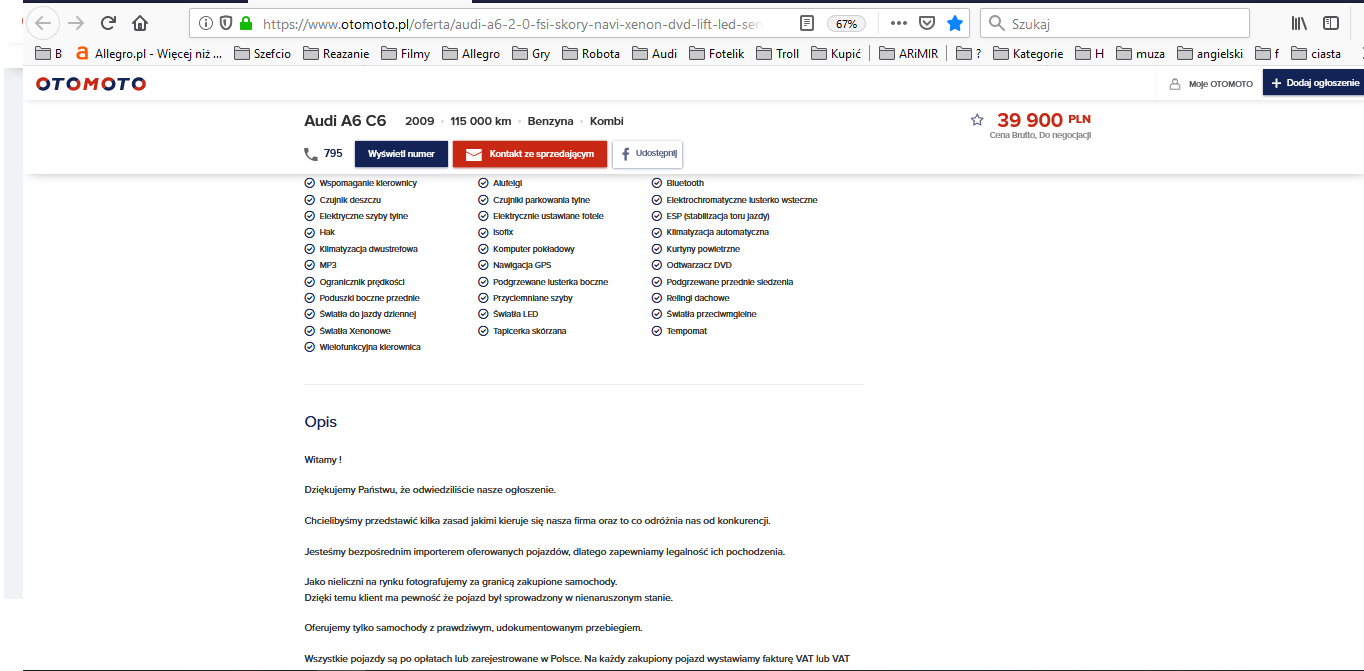Toggle the blue bookmark star
This screenshot has width=1364, height=671.
955,23
